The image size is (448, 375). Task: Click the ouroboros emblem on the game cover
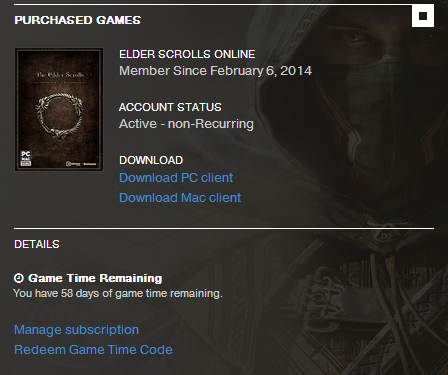coord(59,117)
